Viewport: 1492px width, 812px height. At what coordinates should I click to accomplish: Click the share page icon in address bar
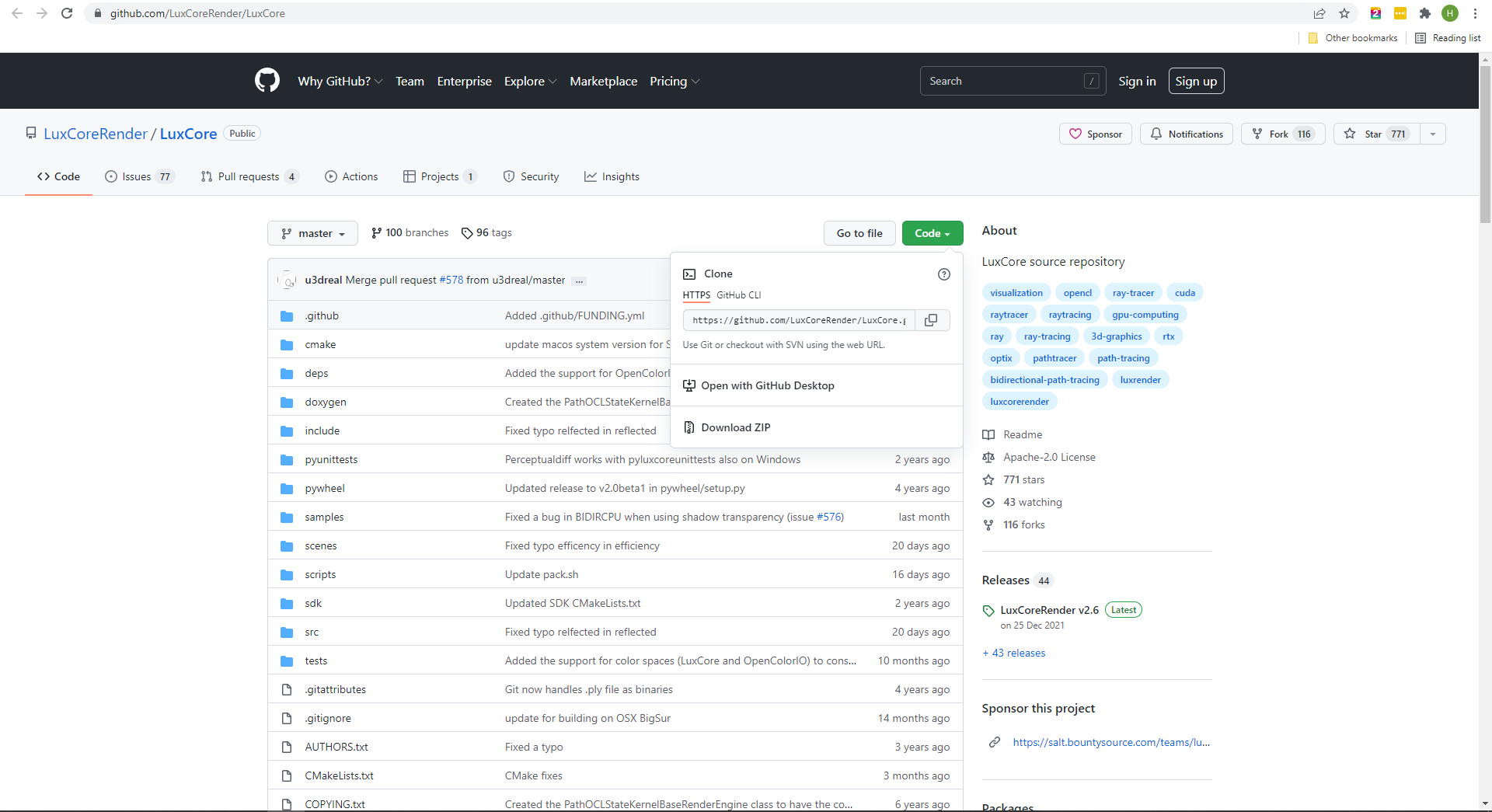click(x=1319, y=13)
